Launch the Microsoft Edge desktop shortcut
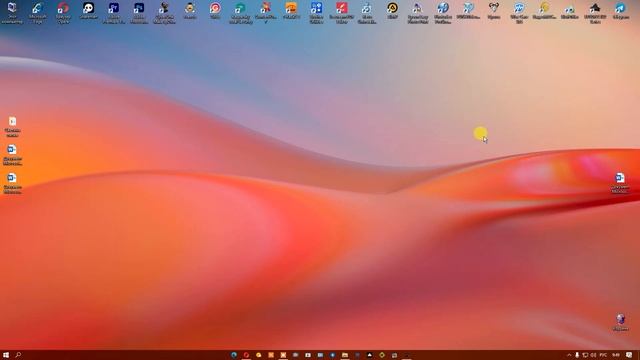This screenshot has height=360, width=640. (38, 12)
